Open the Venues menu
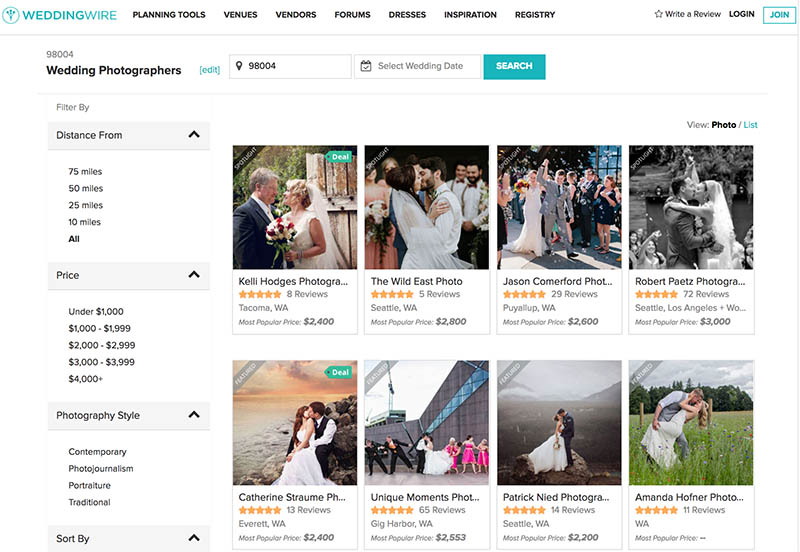Image resolution: width=800 pixels, height=552 pixels. [x=240, y=15]
